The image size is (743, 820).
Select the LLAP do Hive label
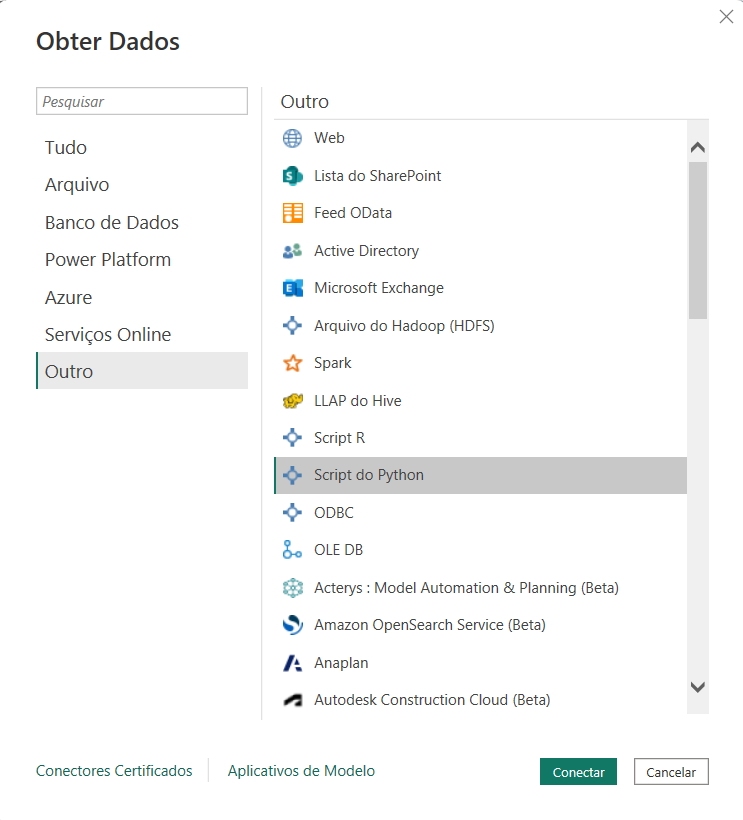[x=358, y=401]
